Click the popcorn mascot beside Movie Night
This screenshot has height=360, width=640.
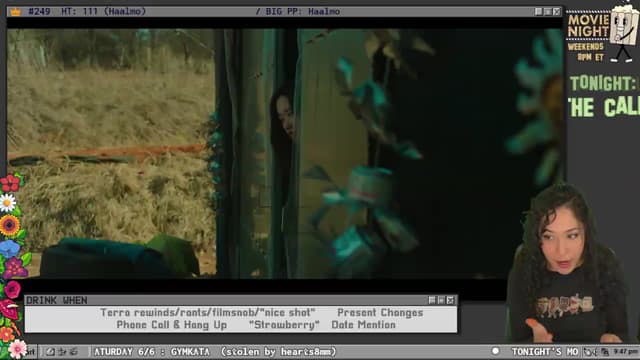coord(624,33)
